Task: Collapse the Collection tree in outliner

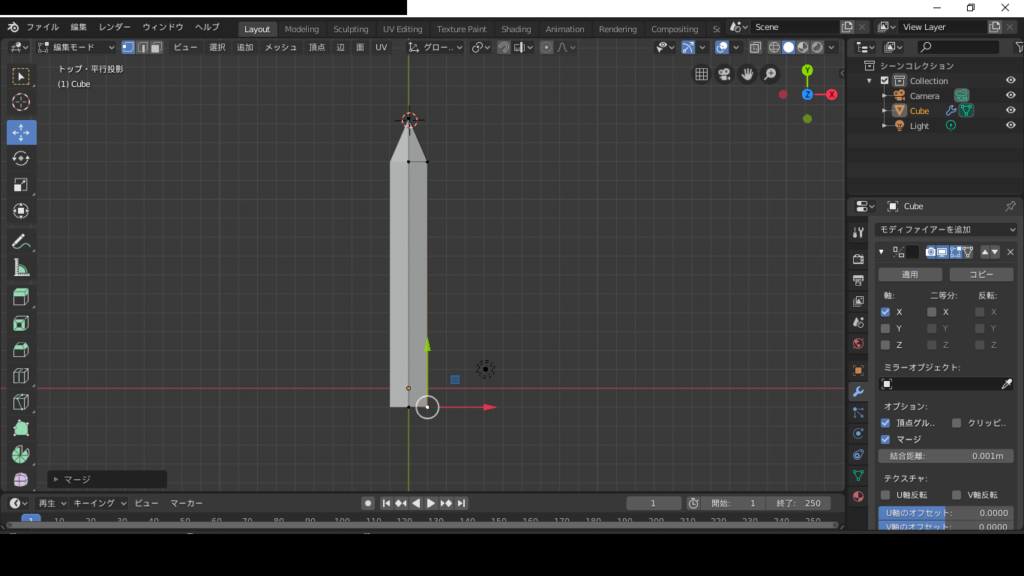Action: click(x=871, y=81)
